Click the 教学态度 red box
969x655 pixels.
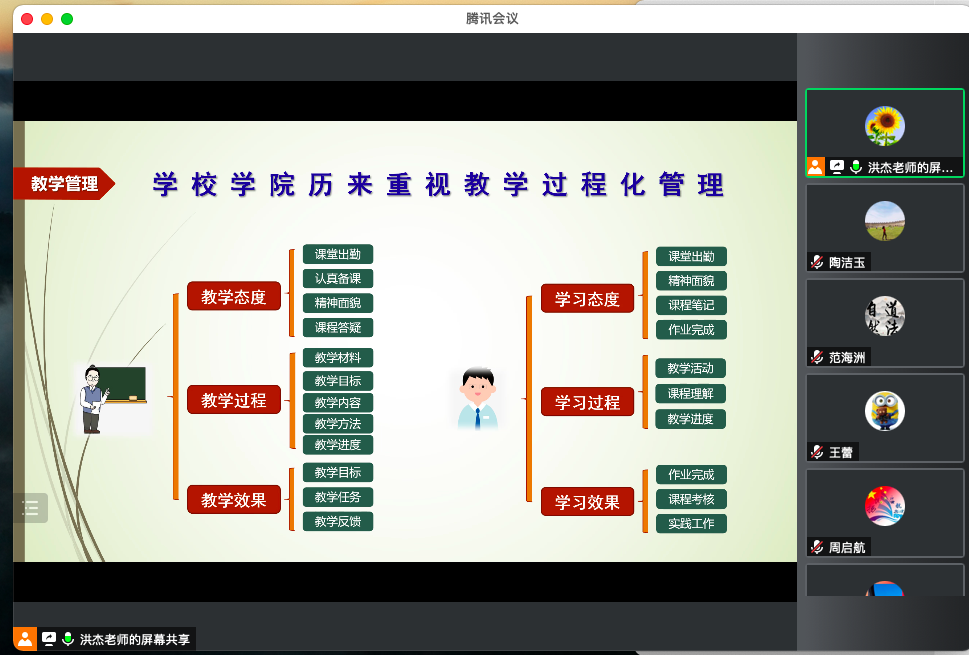pos(234,297)
